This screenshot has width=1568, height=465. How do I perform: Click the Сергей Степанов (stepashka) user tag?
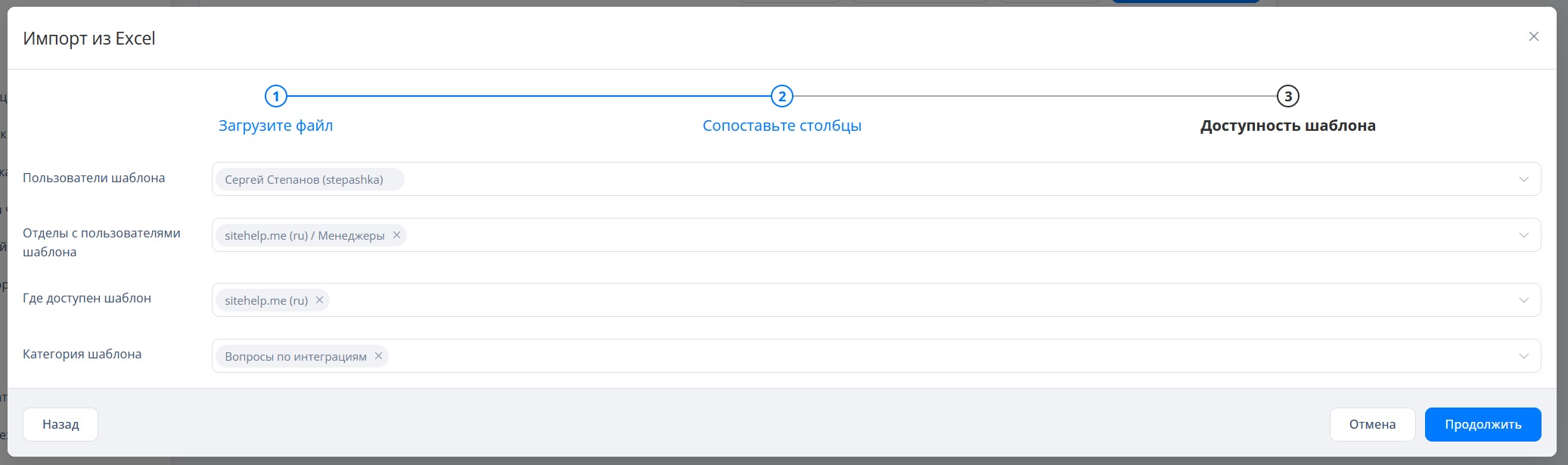click(304, 180)
